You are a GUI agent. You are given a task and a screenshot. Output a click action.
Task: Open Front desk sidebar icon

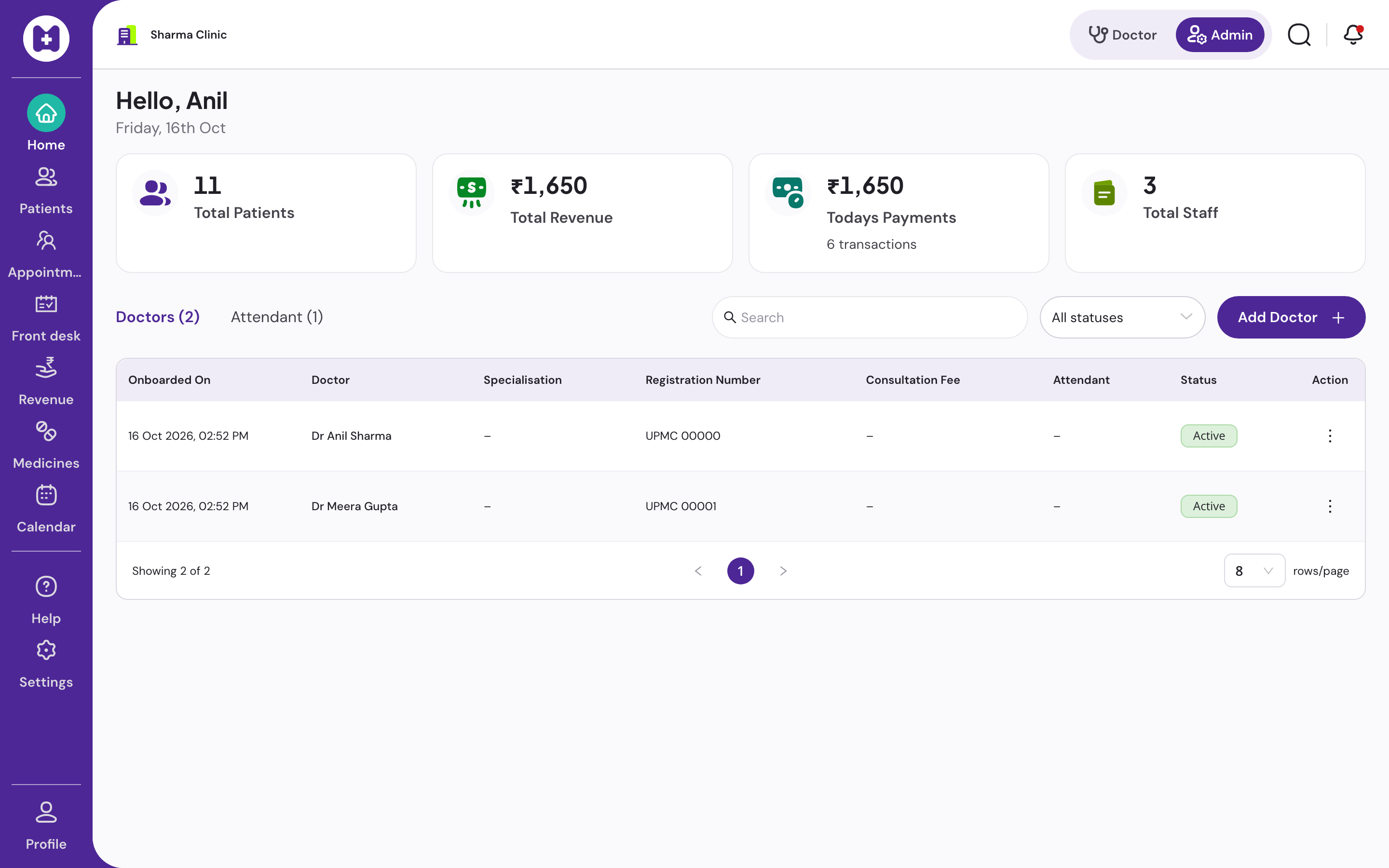46,304
